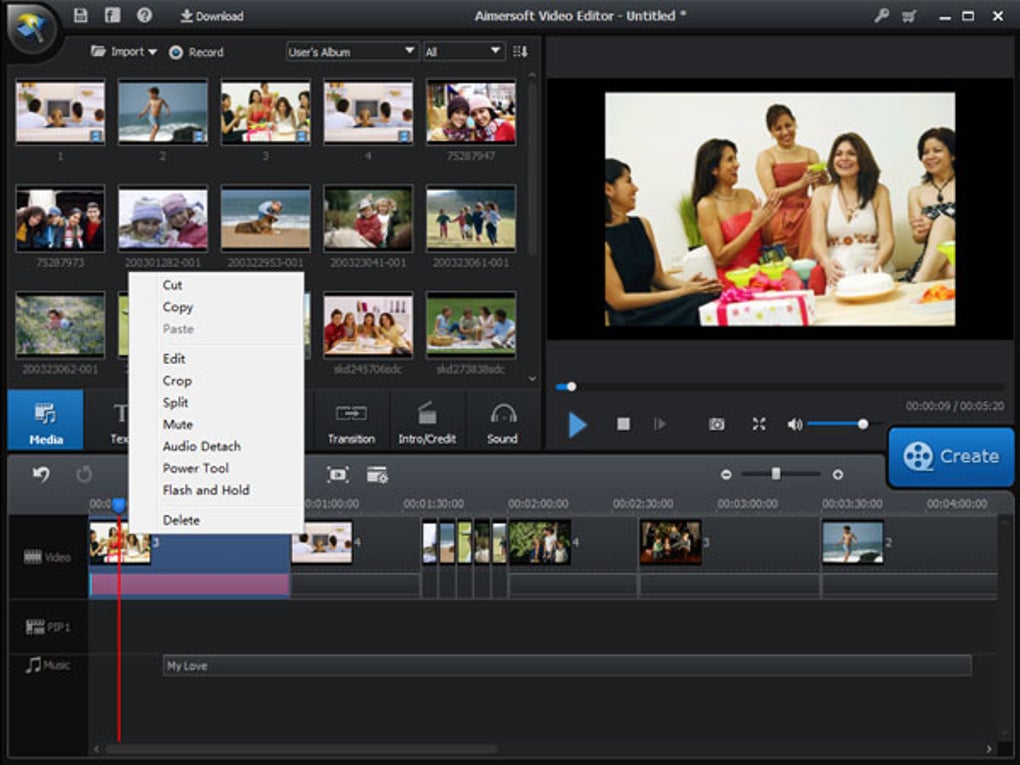Open the Import dropdown menu
Image resolution: width=1020 pixels, height=765 pixels.
[x=124, y=52]
